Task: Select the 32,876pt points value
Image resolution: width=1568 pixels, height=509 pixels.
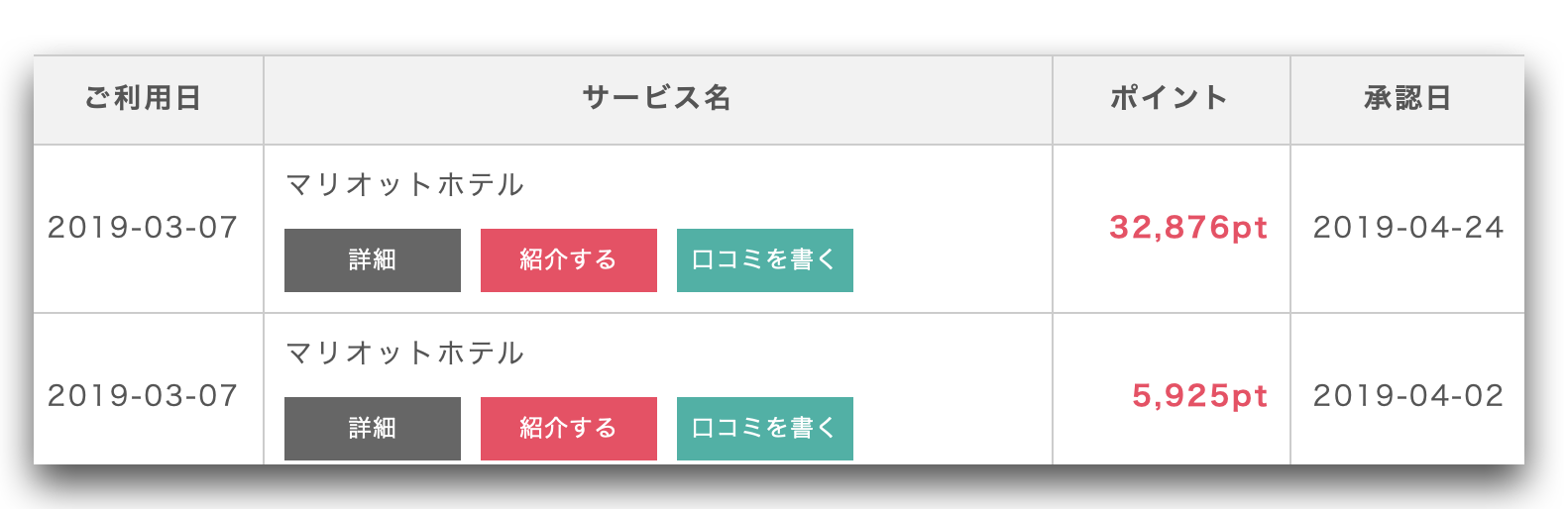Action: (1188, 228)
